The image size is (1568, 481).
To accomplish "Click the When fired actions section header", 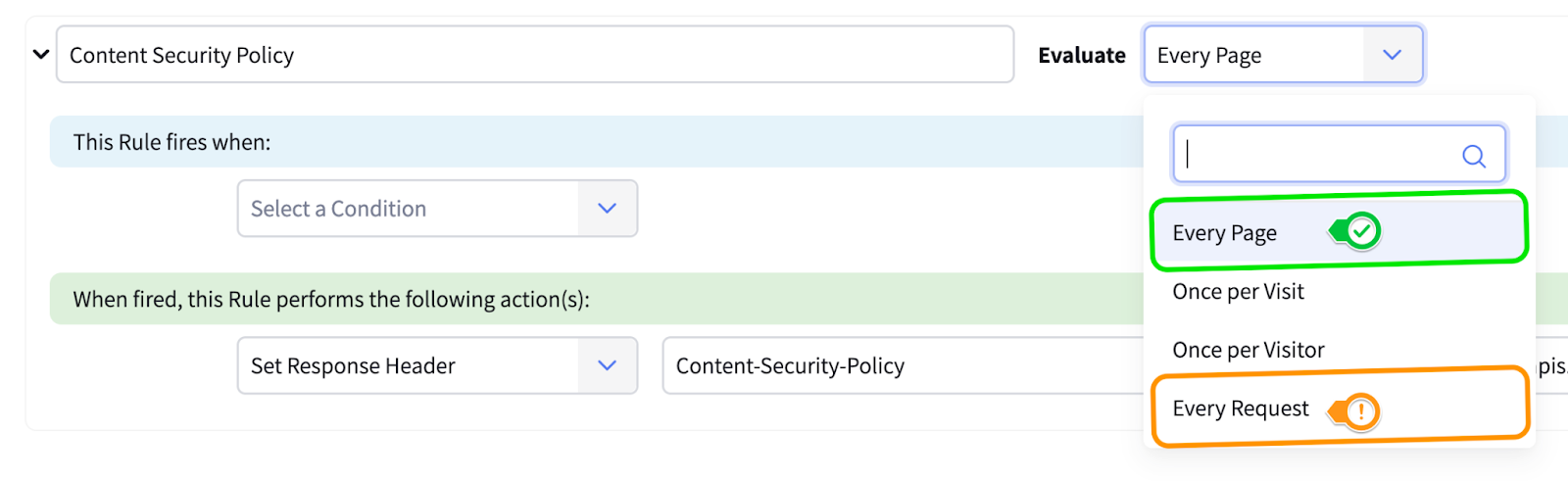I will click(331, 299).
